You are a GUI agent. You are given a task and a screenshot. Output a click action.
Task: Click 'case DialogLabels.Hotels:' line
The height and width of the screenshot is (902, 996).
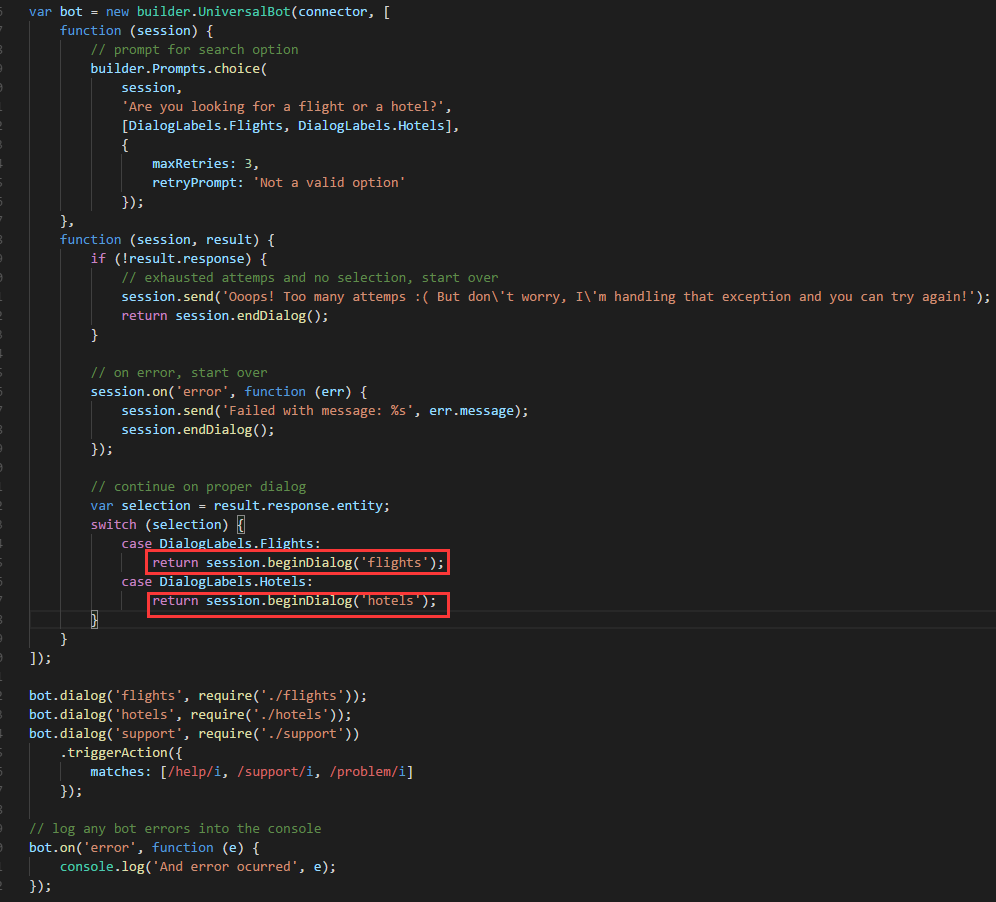pos(217,582)
